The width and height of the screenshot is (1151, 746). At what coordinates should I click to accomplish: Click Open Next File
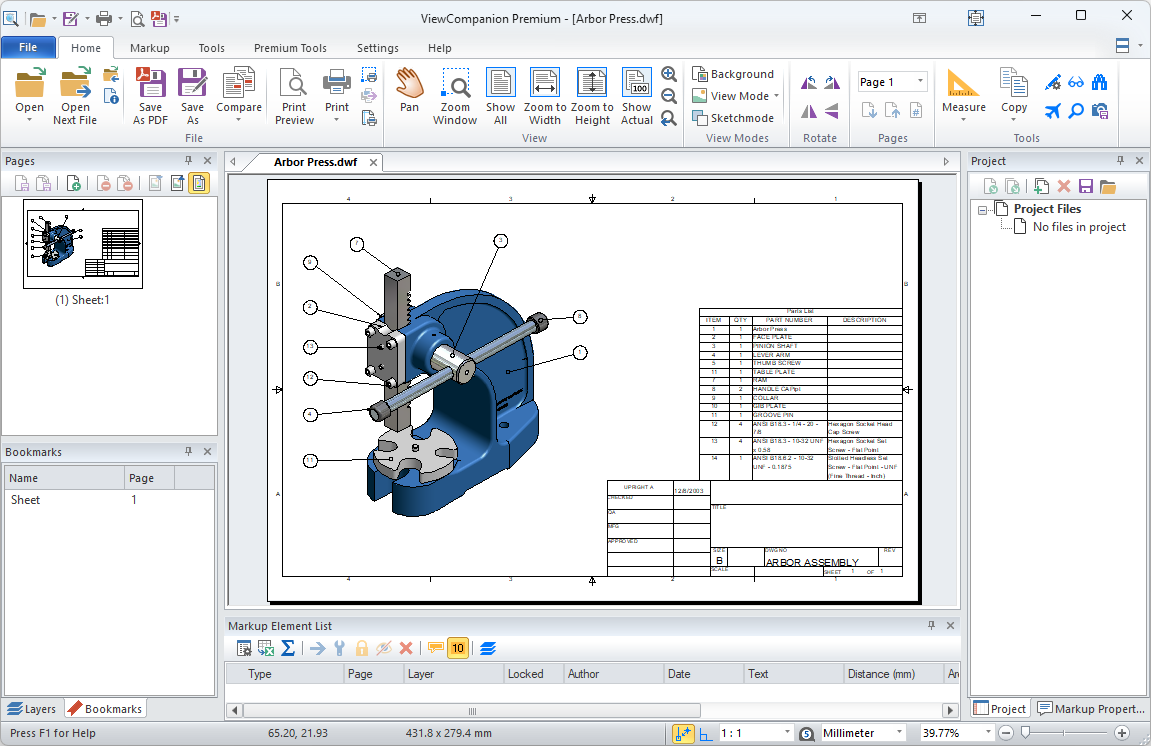click(74, 95)
